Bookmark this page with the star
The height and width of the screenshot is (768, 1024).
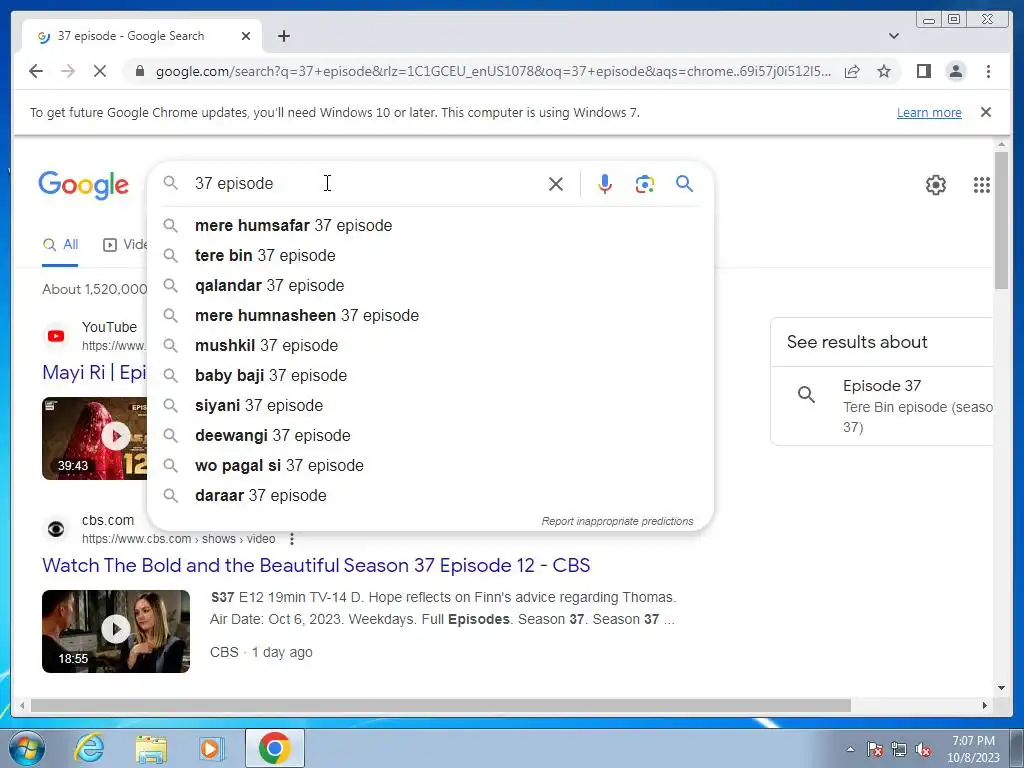coord(884,71)
